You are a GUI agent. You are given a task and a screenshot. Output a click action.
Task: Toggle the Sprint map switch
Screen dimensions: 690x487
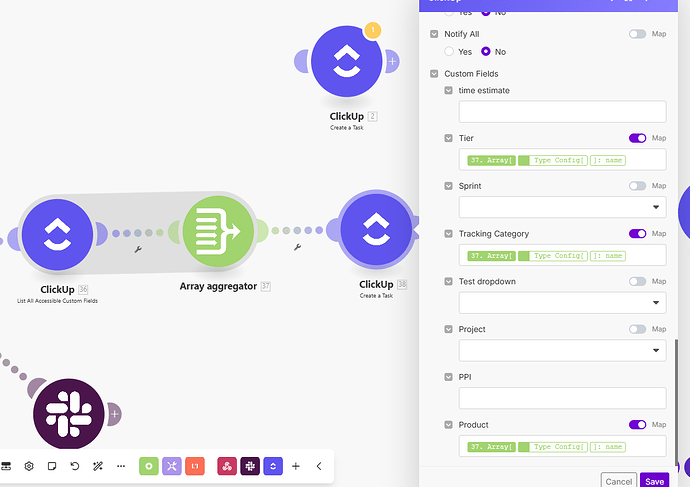637,186
